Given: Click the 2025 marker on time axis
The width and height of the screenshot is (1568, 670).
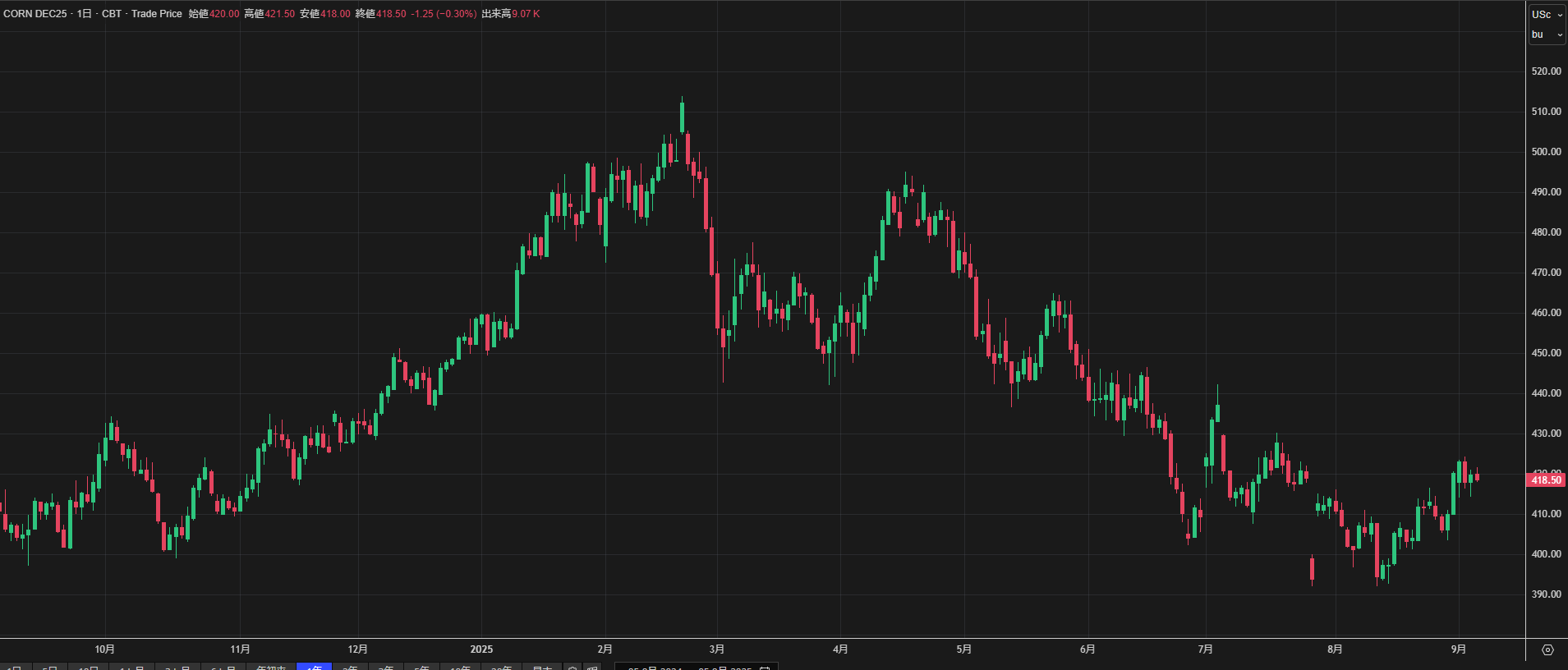Looking at the screenshot, I should coord(481,649).
